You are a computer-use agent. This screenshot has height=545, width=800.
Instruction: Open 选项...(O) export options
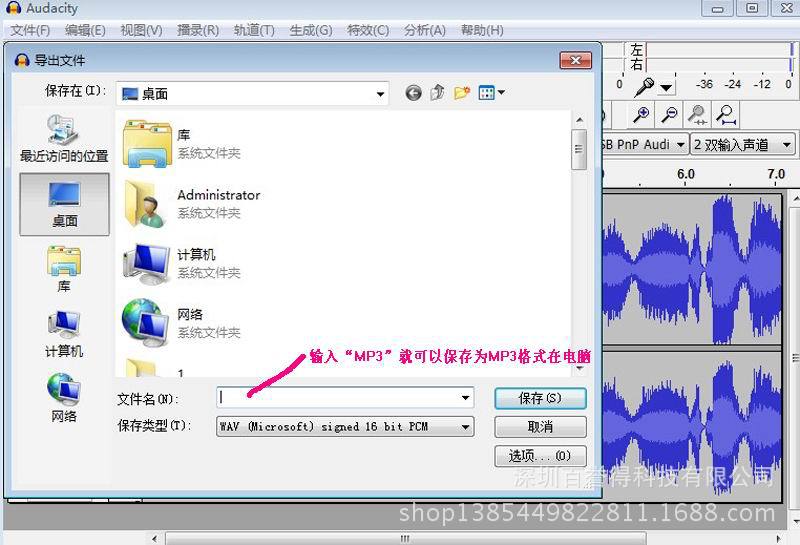coord(540,456)
